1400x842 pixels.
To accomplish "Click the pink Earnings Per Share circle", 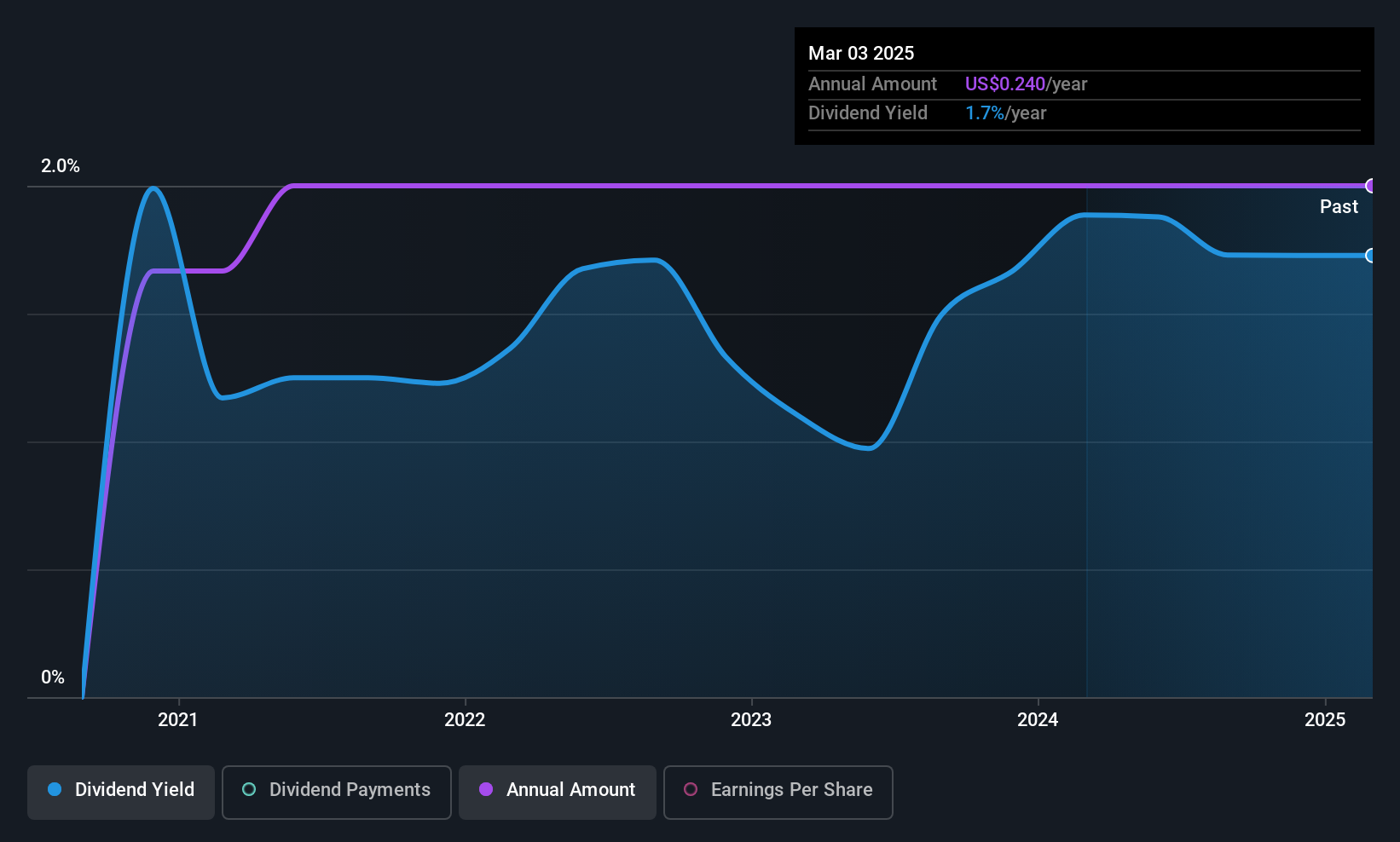I will coord(691,789).
